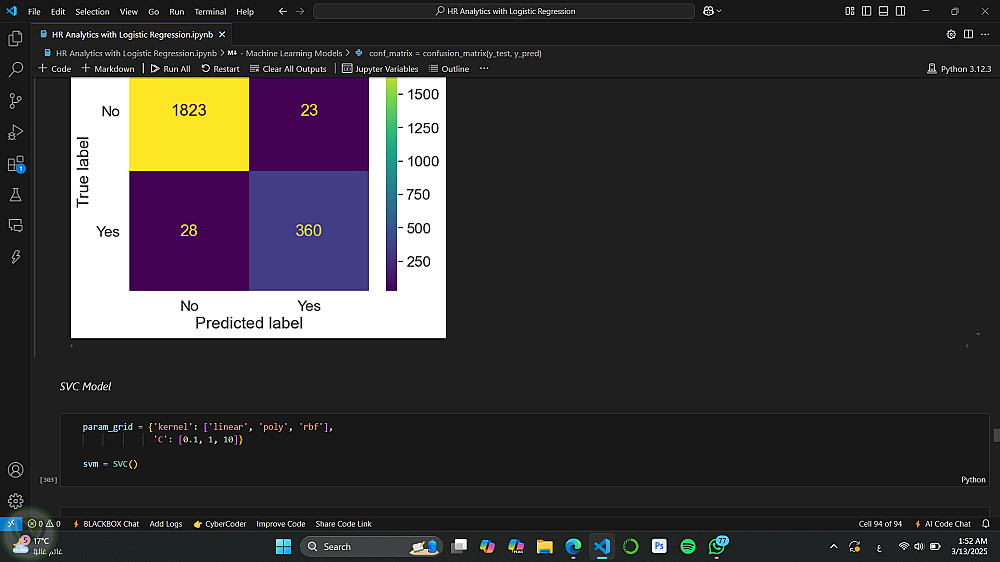
Task: Open CyberCoder from status bar
Action: (219, 524)
